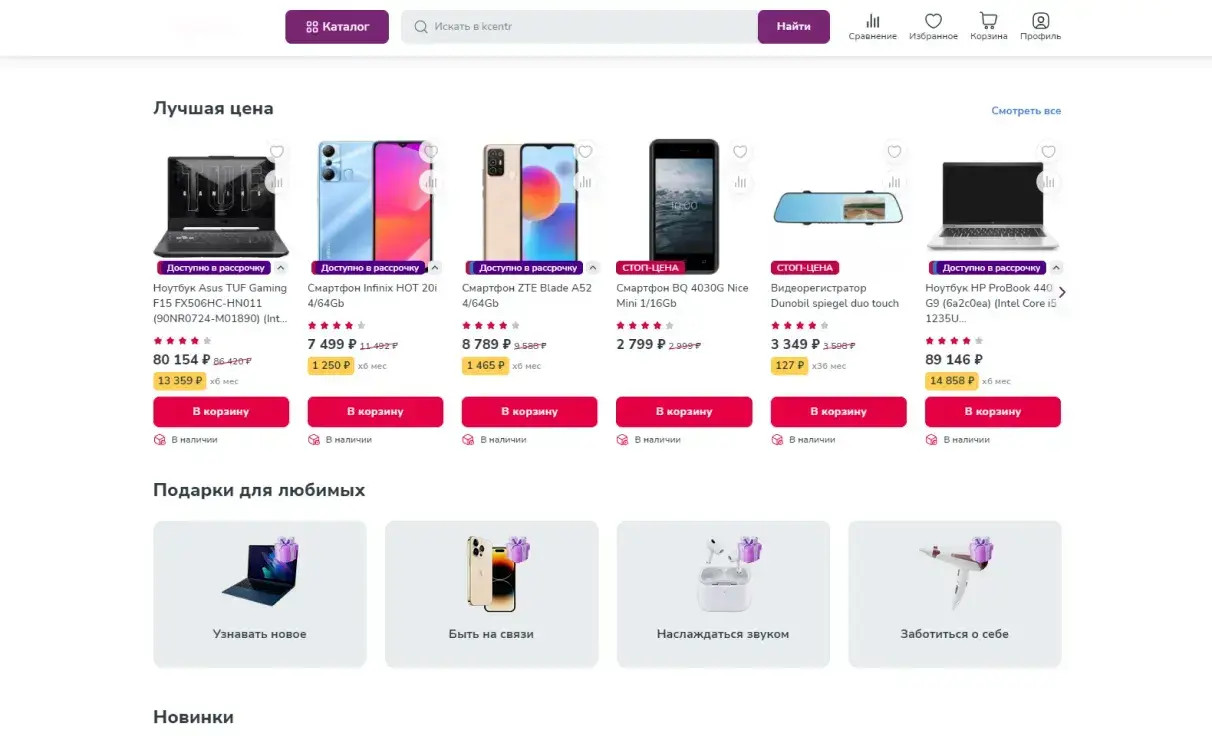Open the Корзина cart icon
1212x736 pixels.
pos(988,26)
